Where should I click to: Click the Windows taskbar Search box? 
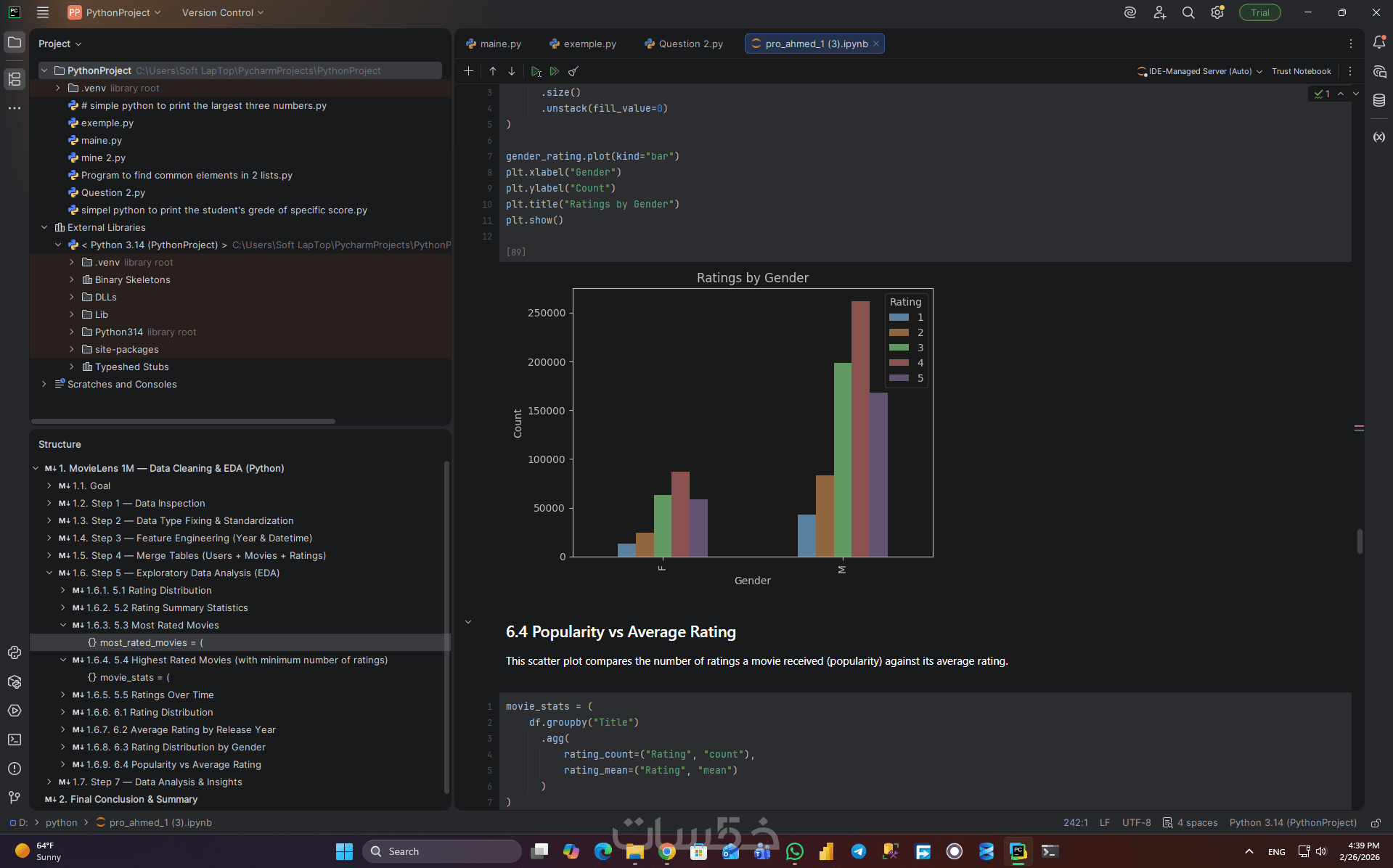[442, 851]
